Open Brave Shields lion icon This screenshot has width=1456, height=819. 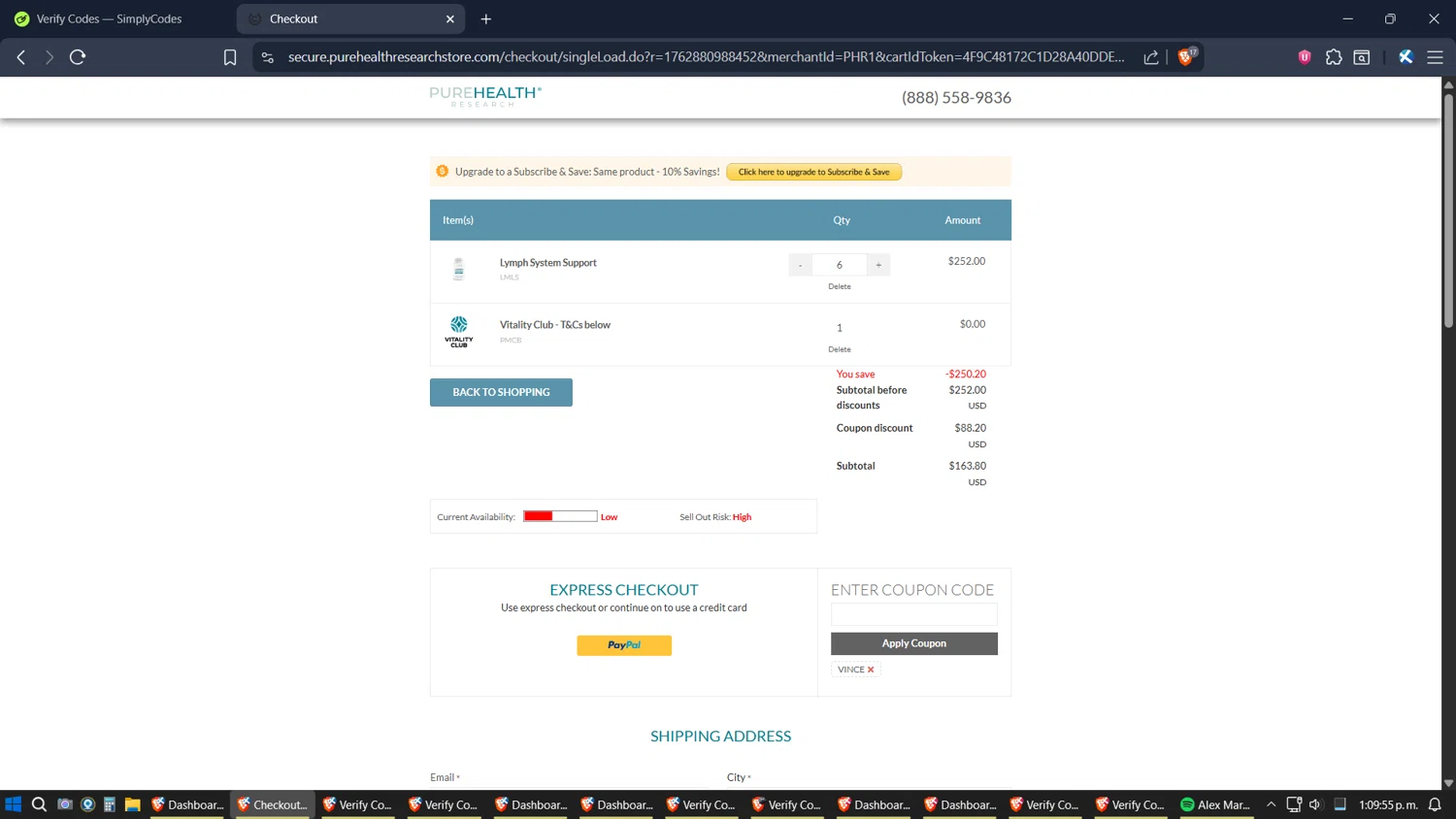pos(1185,56)
